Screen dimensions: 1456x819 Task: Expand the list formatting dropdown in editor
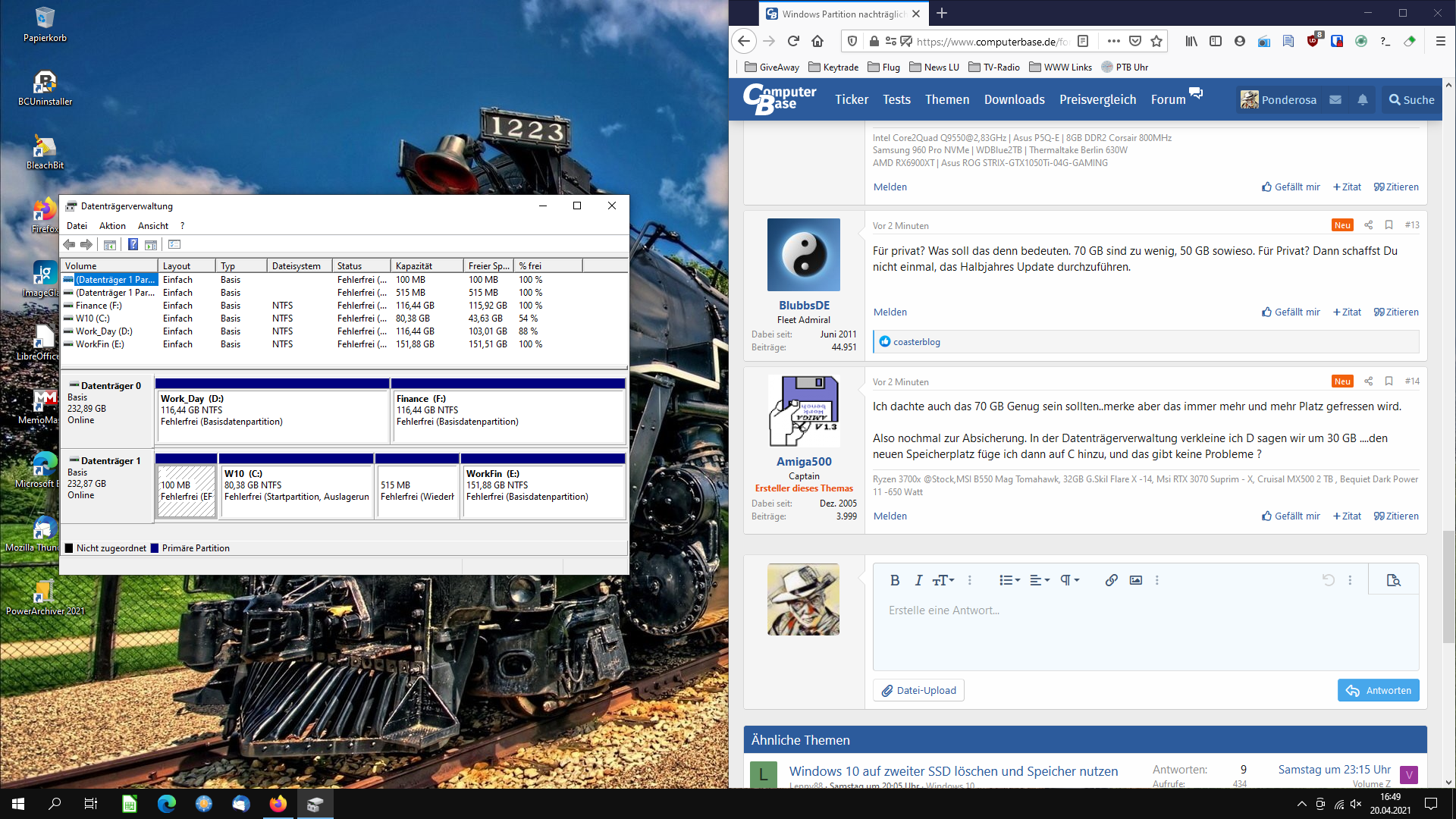point(1009,580)
